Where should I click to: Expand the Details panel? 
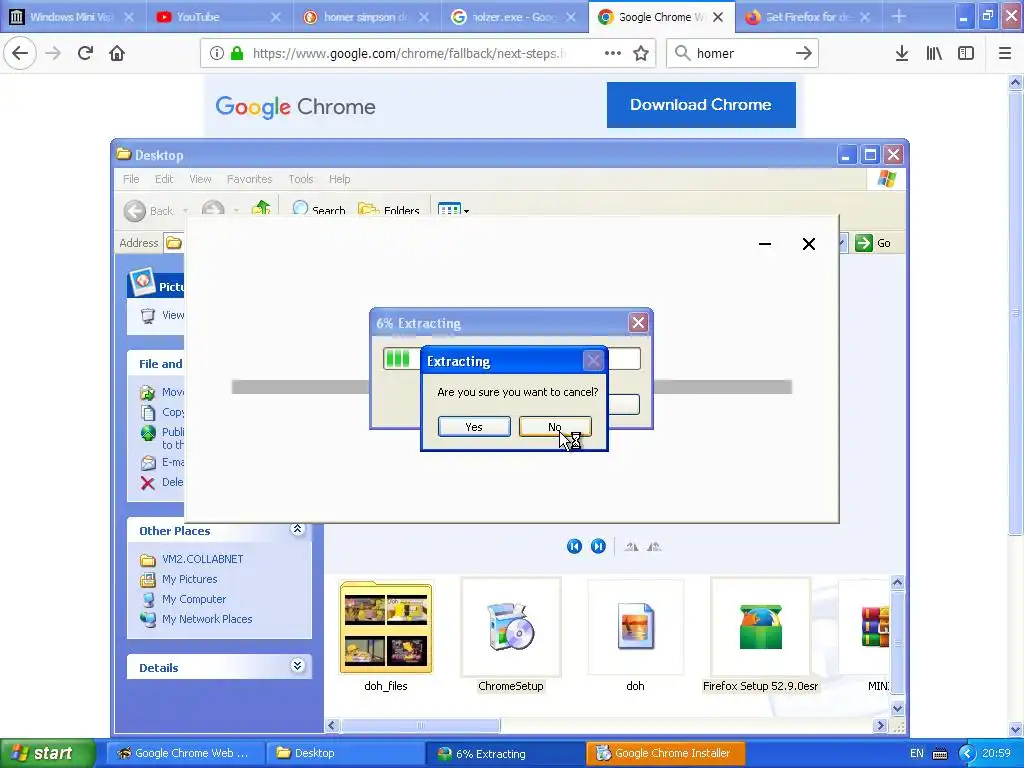click(x=297, y=665)
